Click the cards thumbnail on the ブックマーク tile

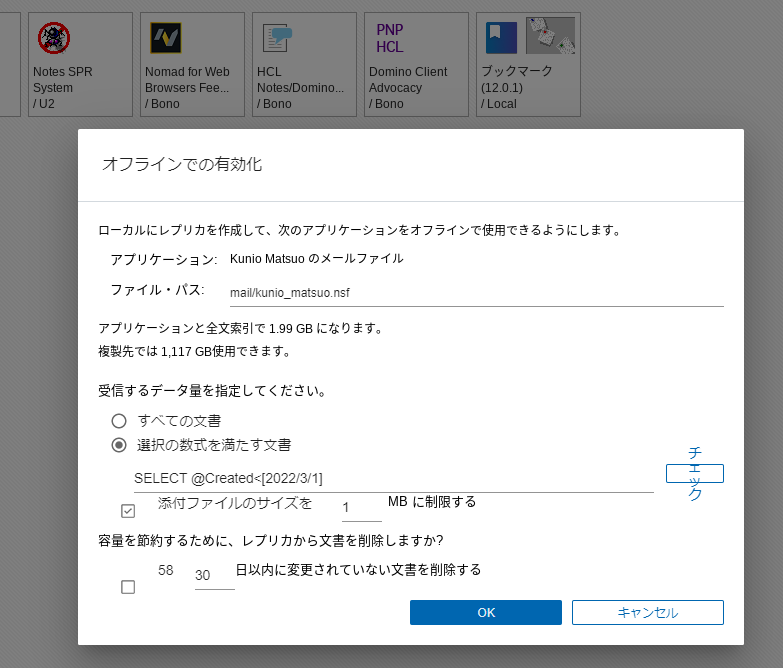coord(550,35)
